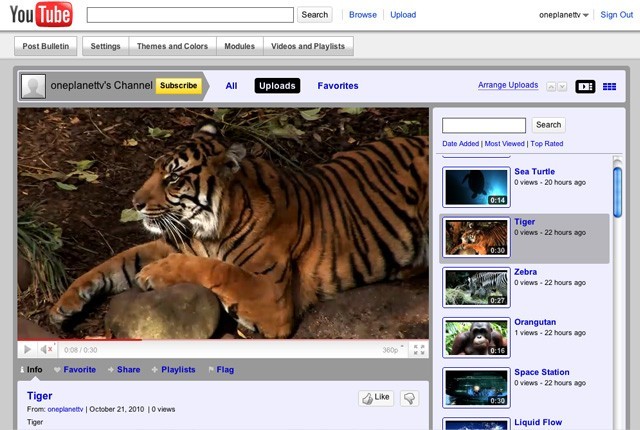Open the Settings tab
This screenshot has width=640, height=430.
pyautogui.click(x=105, y=46)
